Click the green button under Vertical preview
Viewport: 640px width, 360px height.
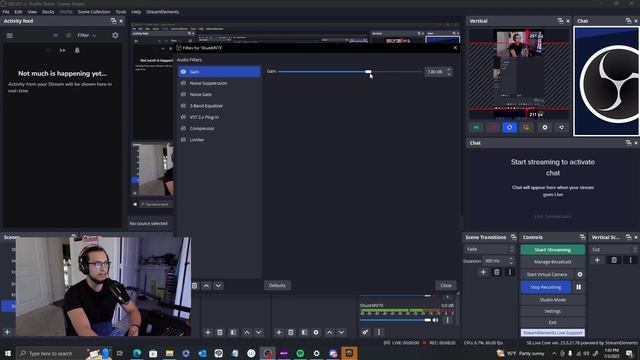[x=476, y=127]
